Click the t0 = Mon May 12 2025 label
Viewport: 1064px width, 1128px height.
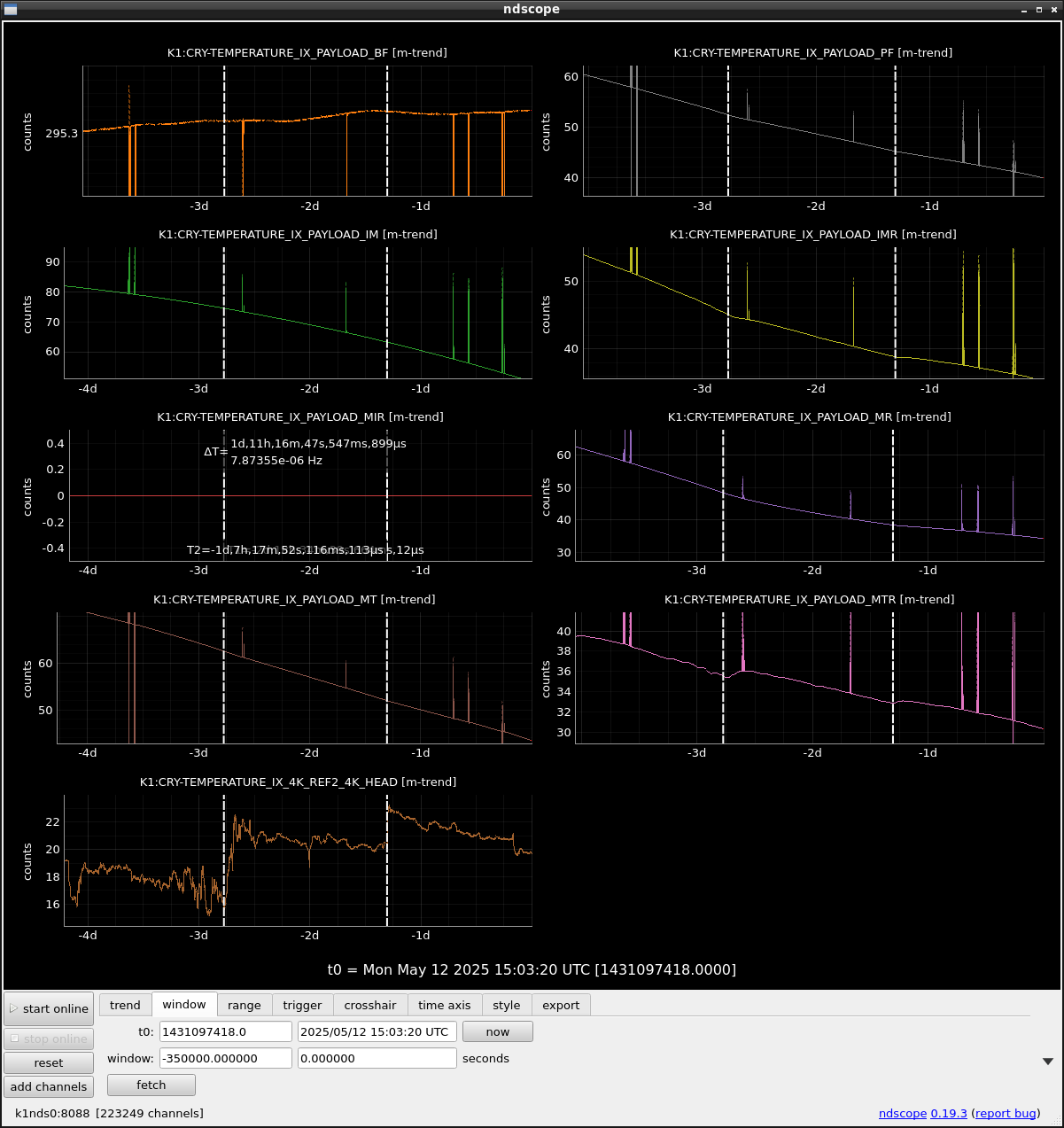[x=532, y=969]
